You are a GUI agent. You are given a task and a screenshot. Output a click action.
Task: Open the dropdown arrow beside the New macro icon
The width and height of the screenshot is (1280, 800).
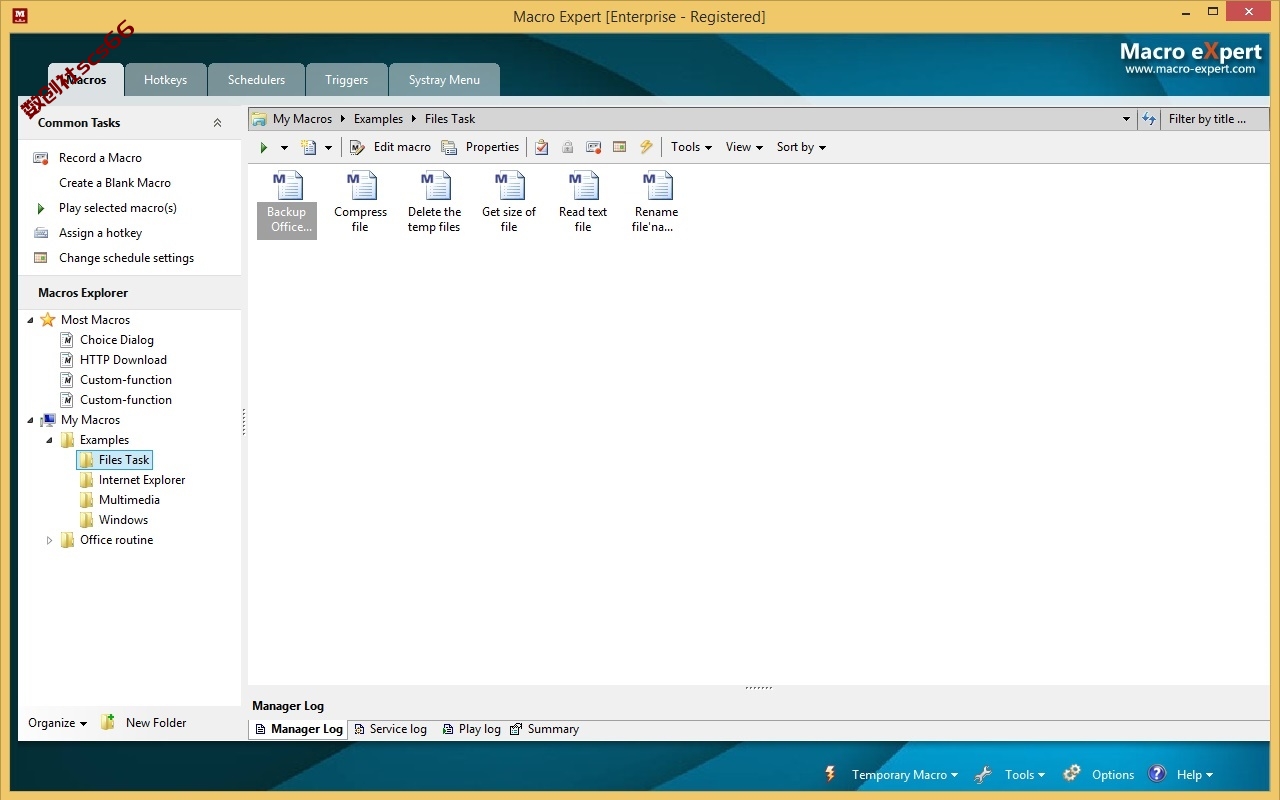[328, 148]
